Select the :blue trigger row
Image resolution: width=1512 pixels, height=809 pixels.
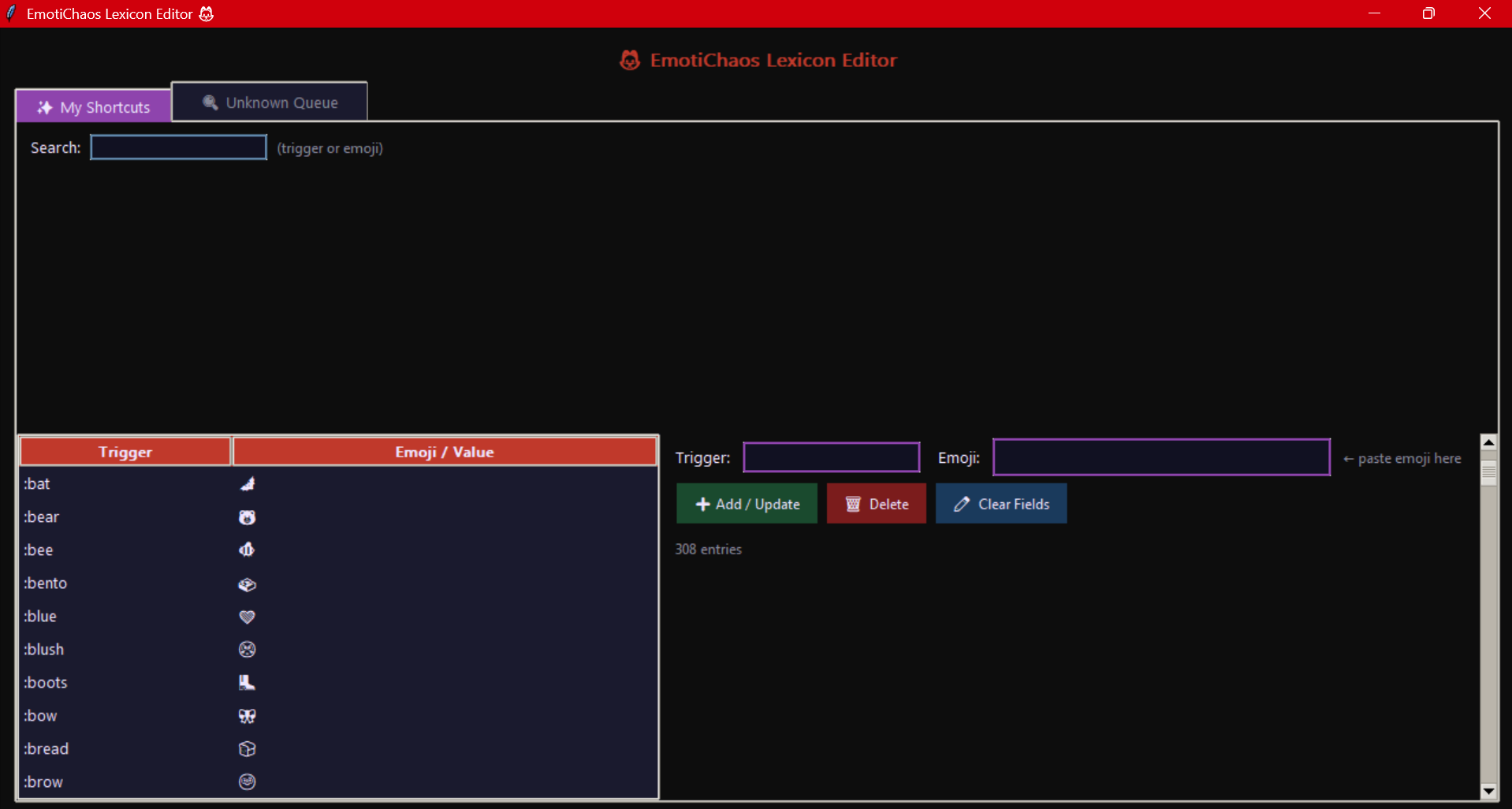[339, 617]
